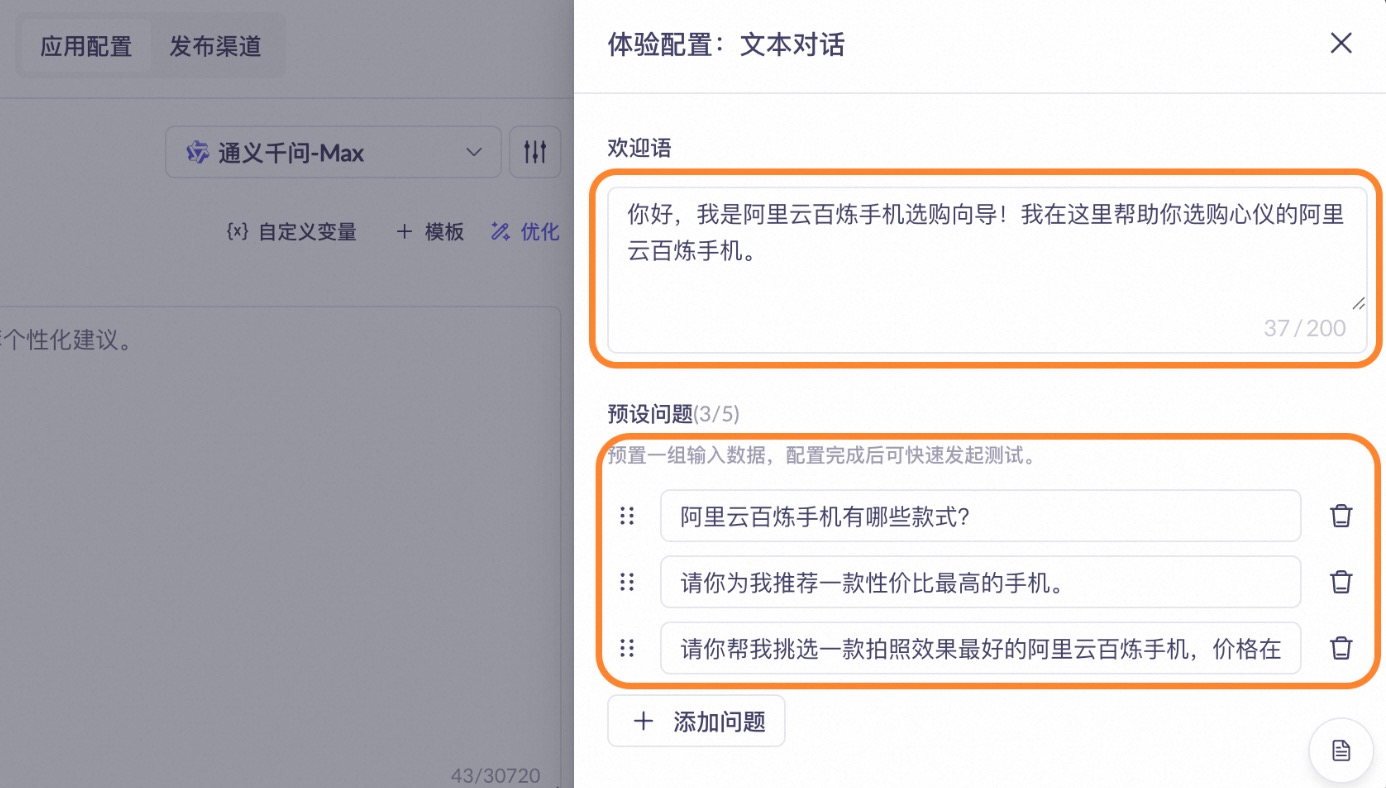Delete the question 请你为我推荐一款性价比最高的手机
This screenshot has height=788, width=1386.
[1341, 582]
